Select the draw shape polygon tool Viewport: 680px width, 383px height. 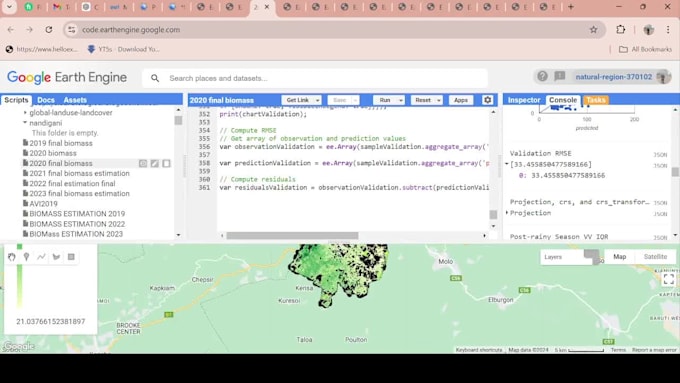(x=56, y=257)
